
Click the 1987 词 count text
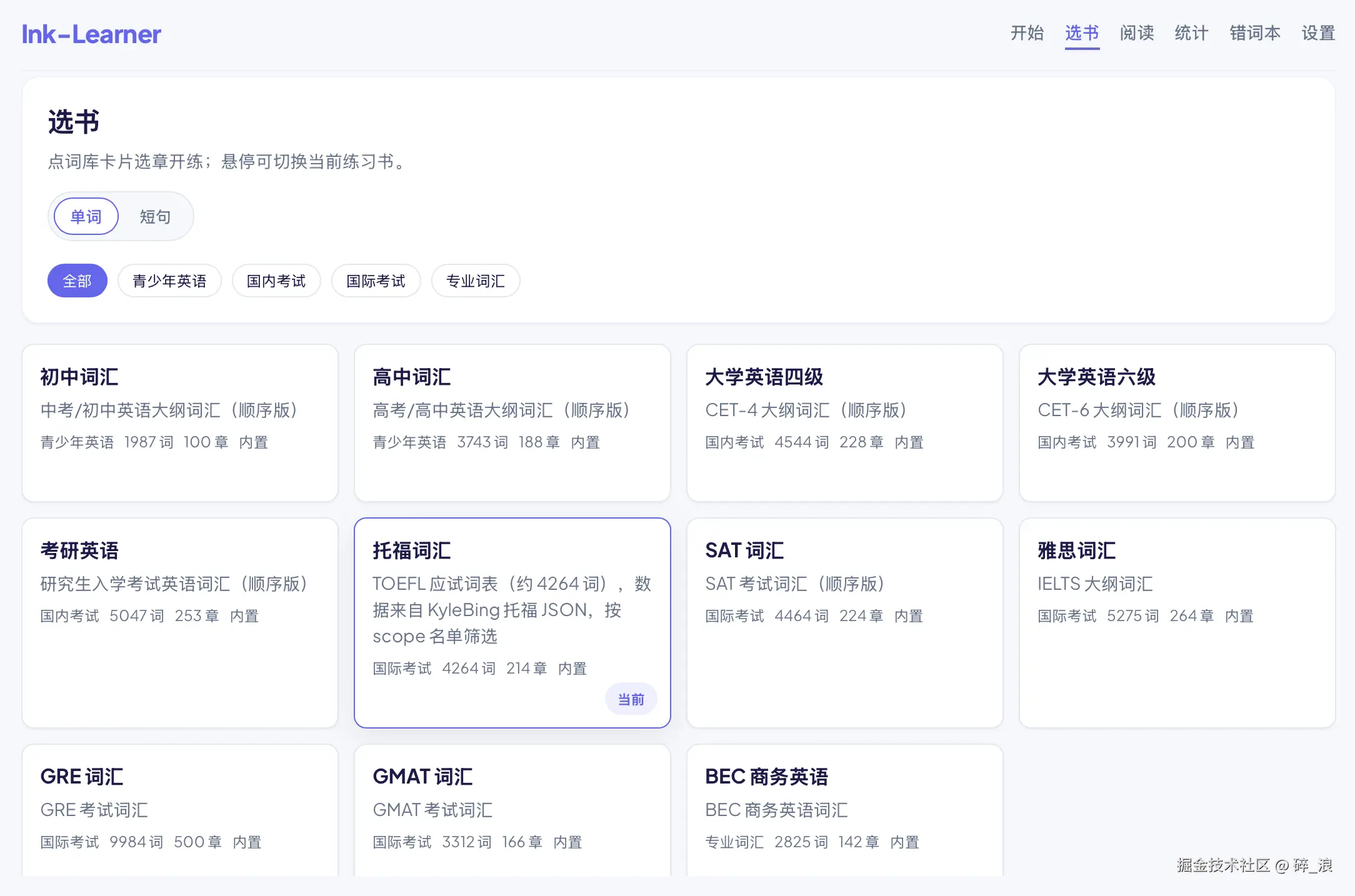[149, 442]
